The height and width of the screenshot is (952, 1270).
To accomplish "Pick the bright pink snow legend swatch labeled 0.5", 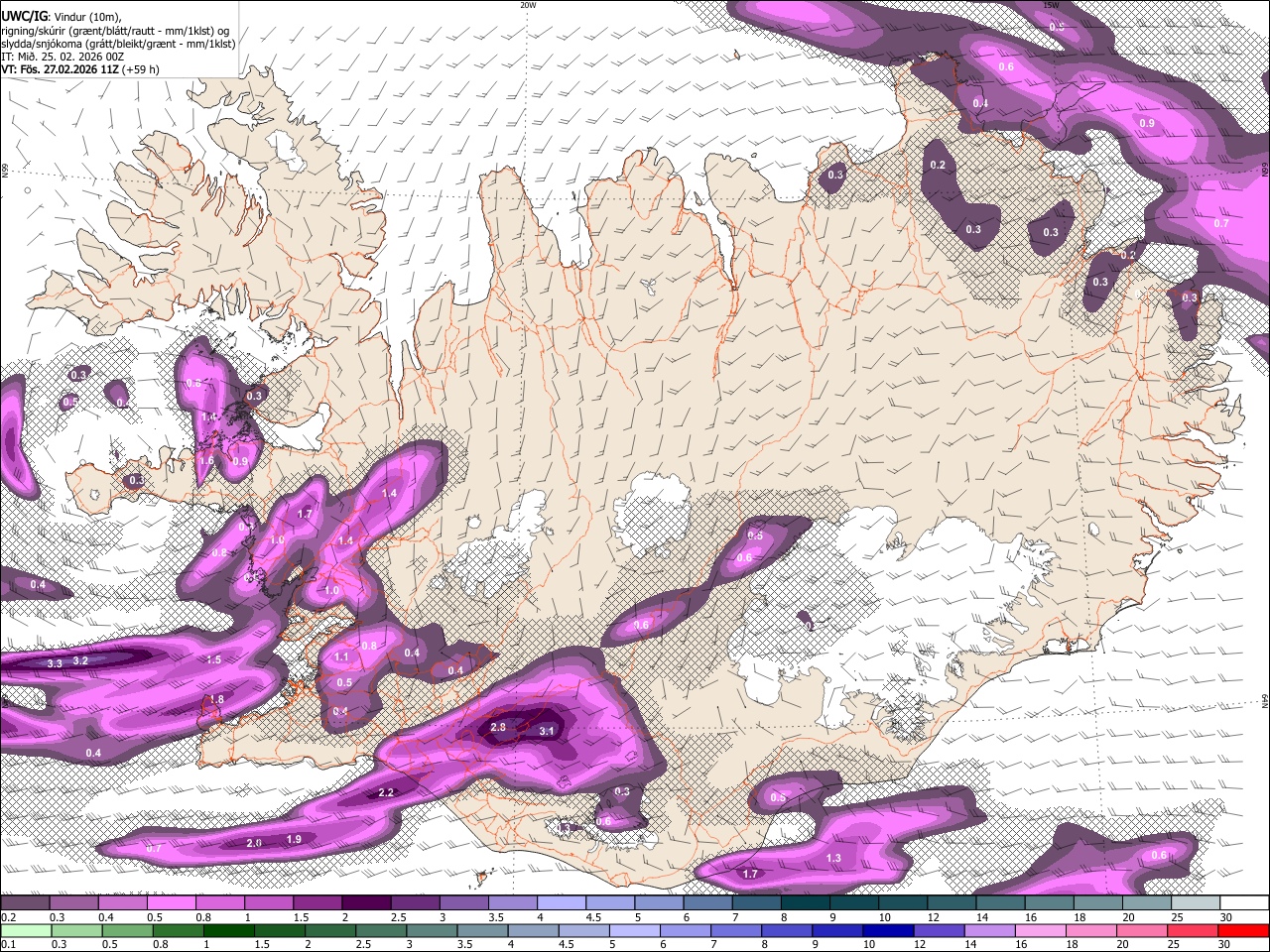I will (171, 902).
